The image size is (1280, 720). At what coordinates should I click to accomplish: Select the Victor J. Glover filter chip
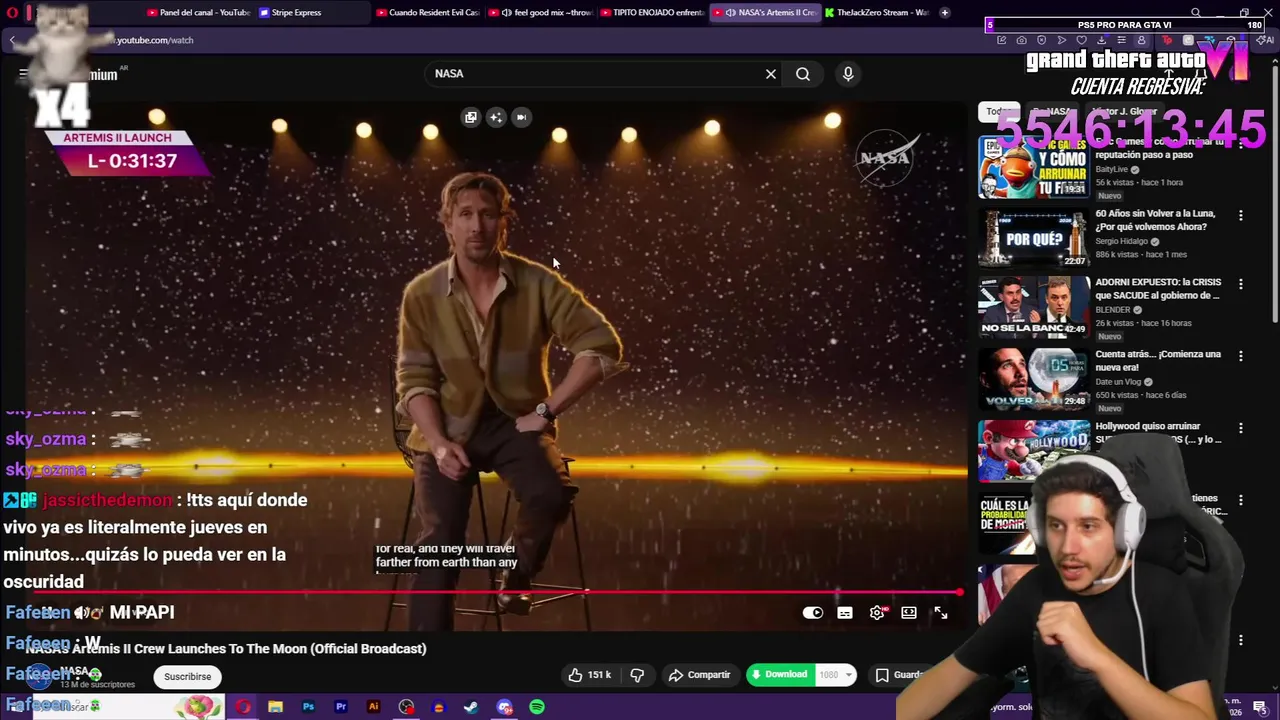pyautogui.click(x=1124, y=112)
